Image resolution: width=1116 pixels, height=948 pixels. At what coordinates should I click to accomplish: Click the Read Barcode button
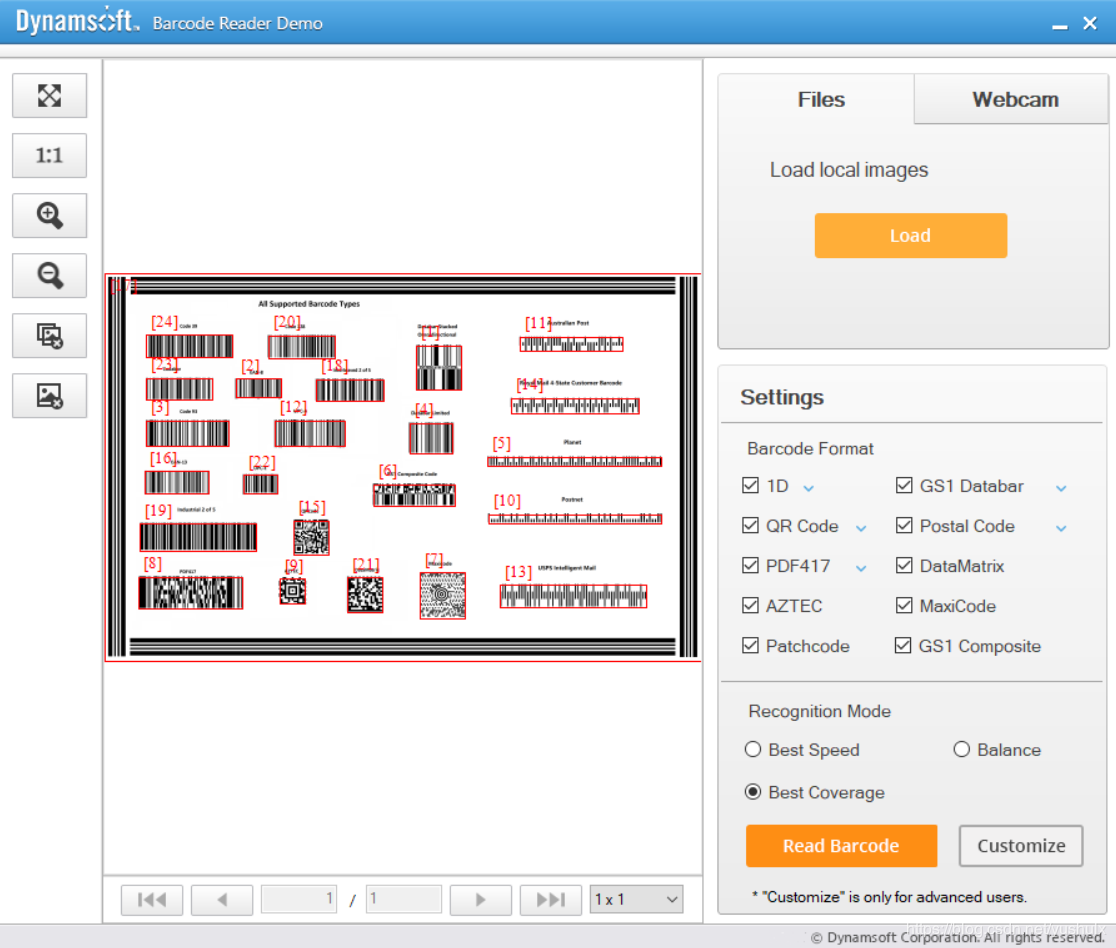pos(841,846)
